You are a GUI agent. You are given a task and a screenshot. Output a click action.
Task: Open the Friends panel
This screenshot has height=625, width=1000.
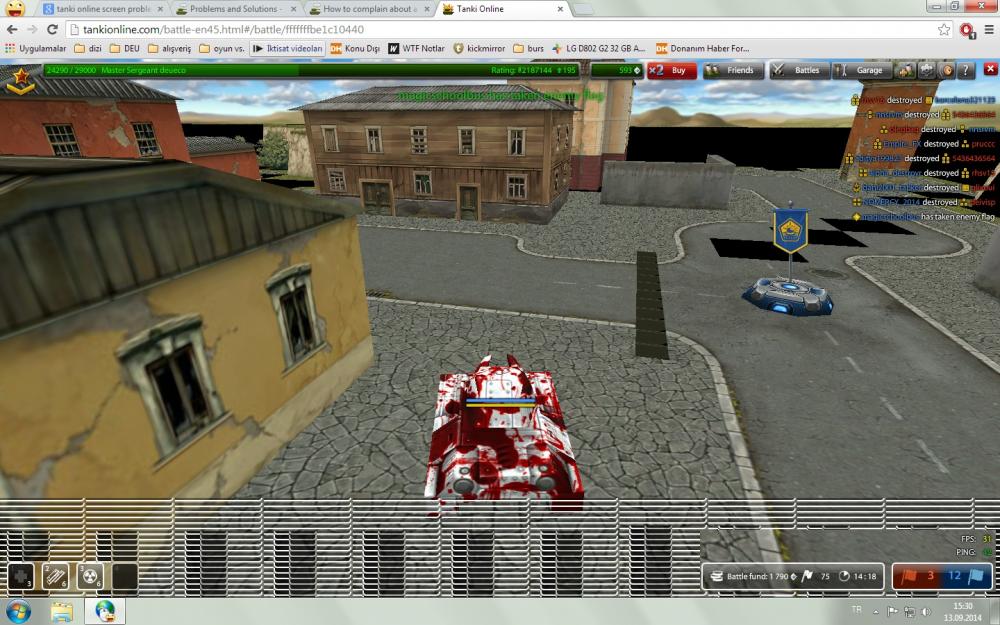[733, 70]
